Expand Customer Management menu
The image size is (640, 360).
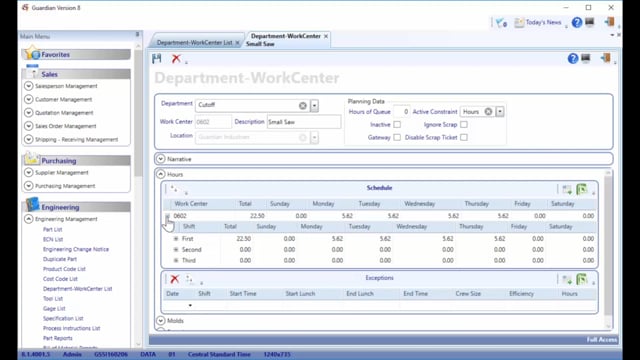click(29, 99)
